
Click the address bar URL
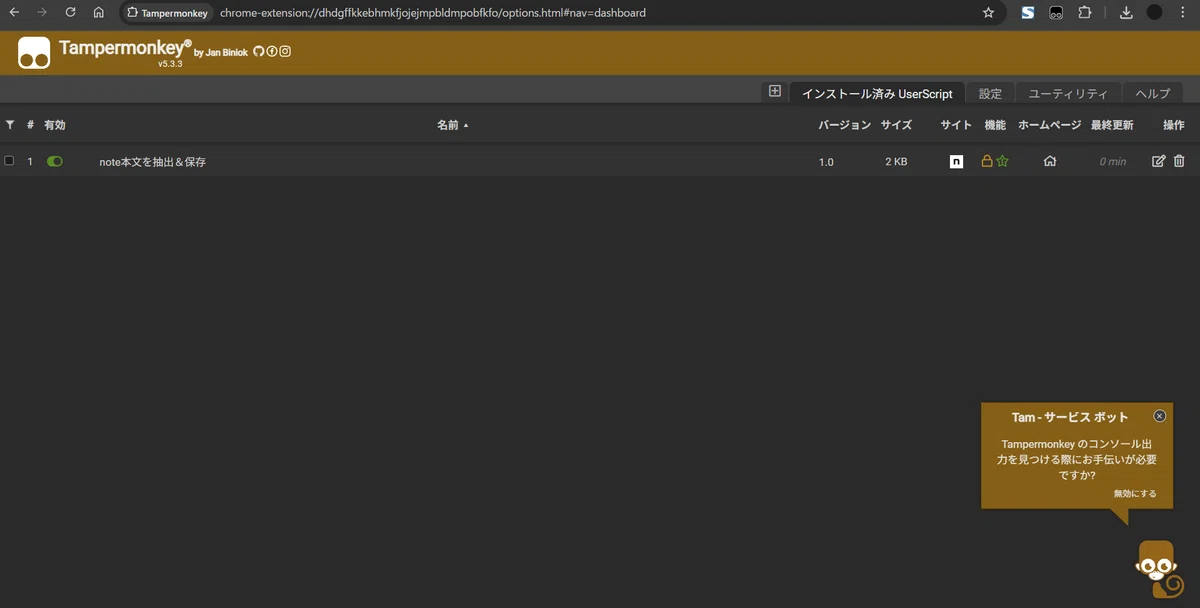click(433, 13)
